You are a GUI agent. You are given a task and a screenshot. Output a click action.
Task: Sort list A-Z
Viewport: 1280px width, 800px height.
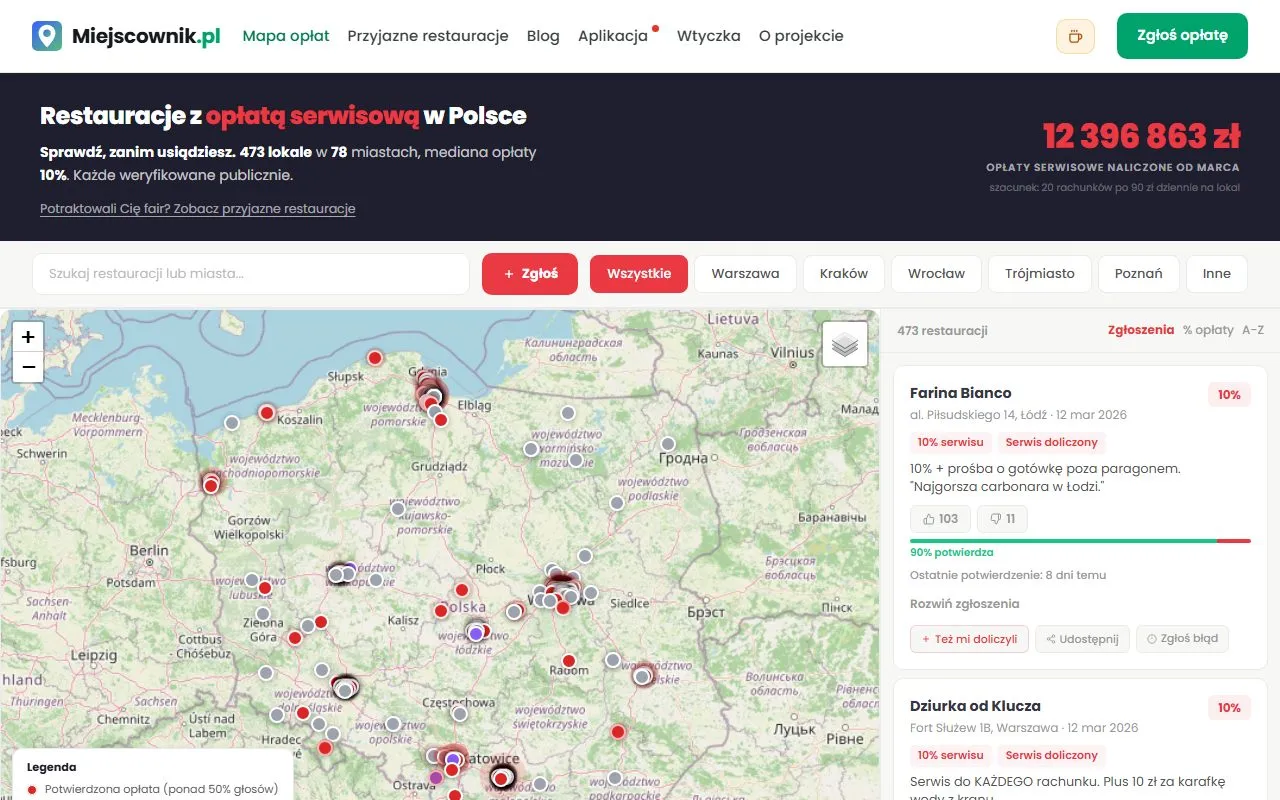tap(1253, 330)
